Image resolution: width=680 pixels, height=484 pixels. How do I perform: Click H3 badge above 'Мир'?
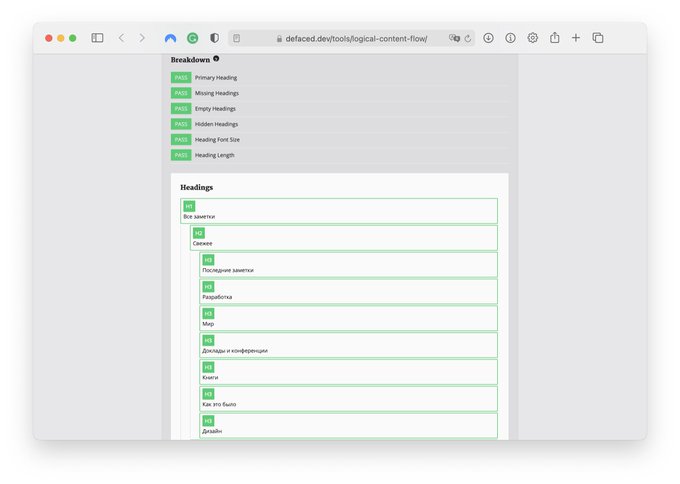[208, 314]
